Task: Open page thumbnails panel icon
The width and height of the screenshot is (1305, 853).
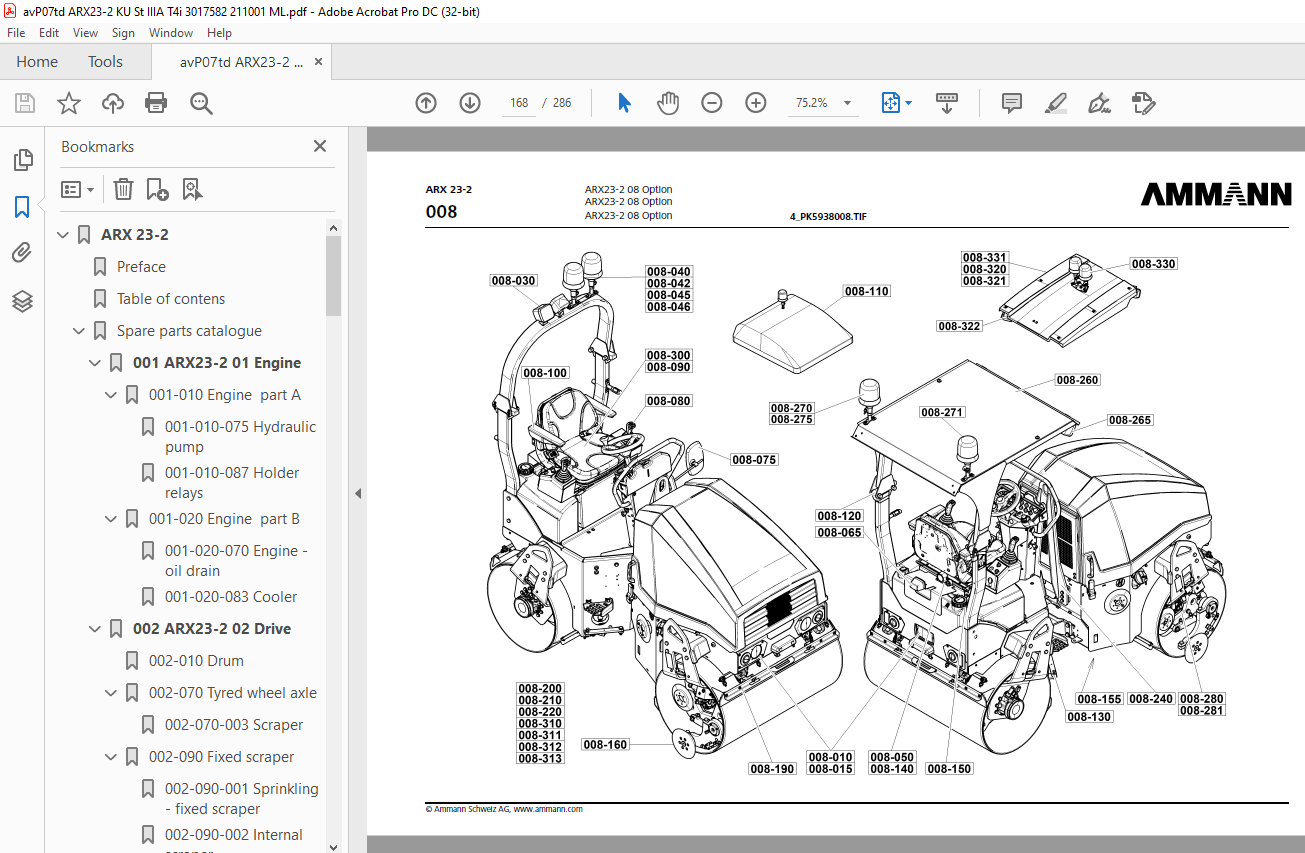Action: point(22,160)
